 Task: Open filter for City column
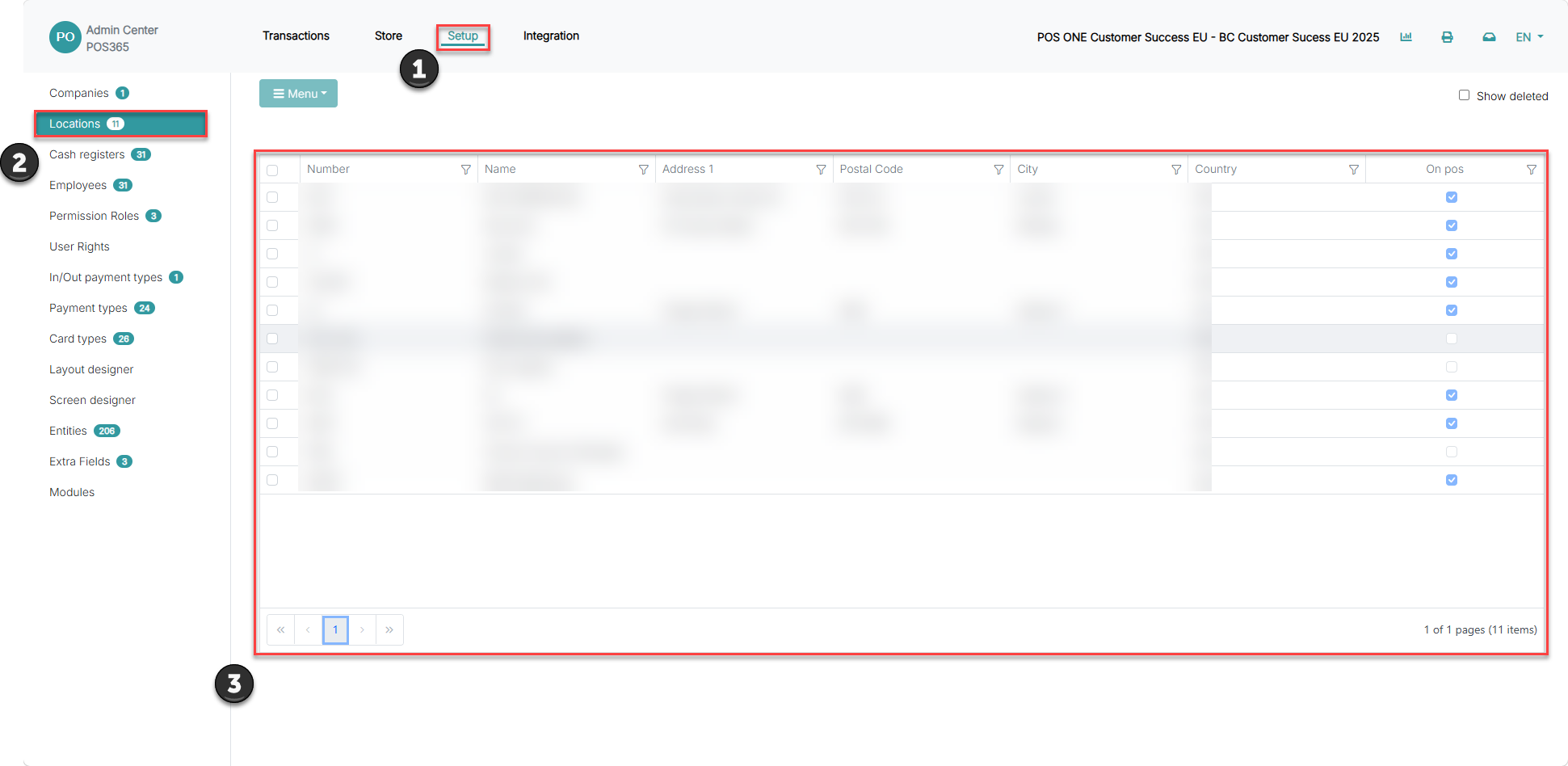1176,170
